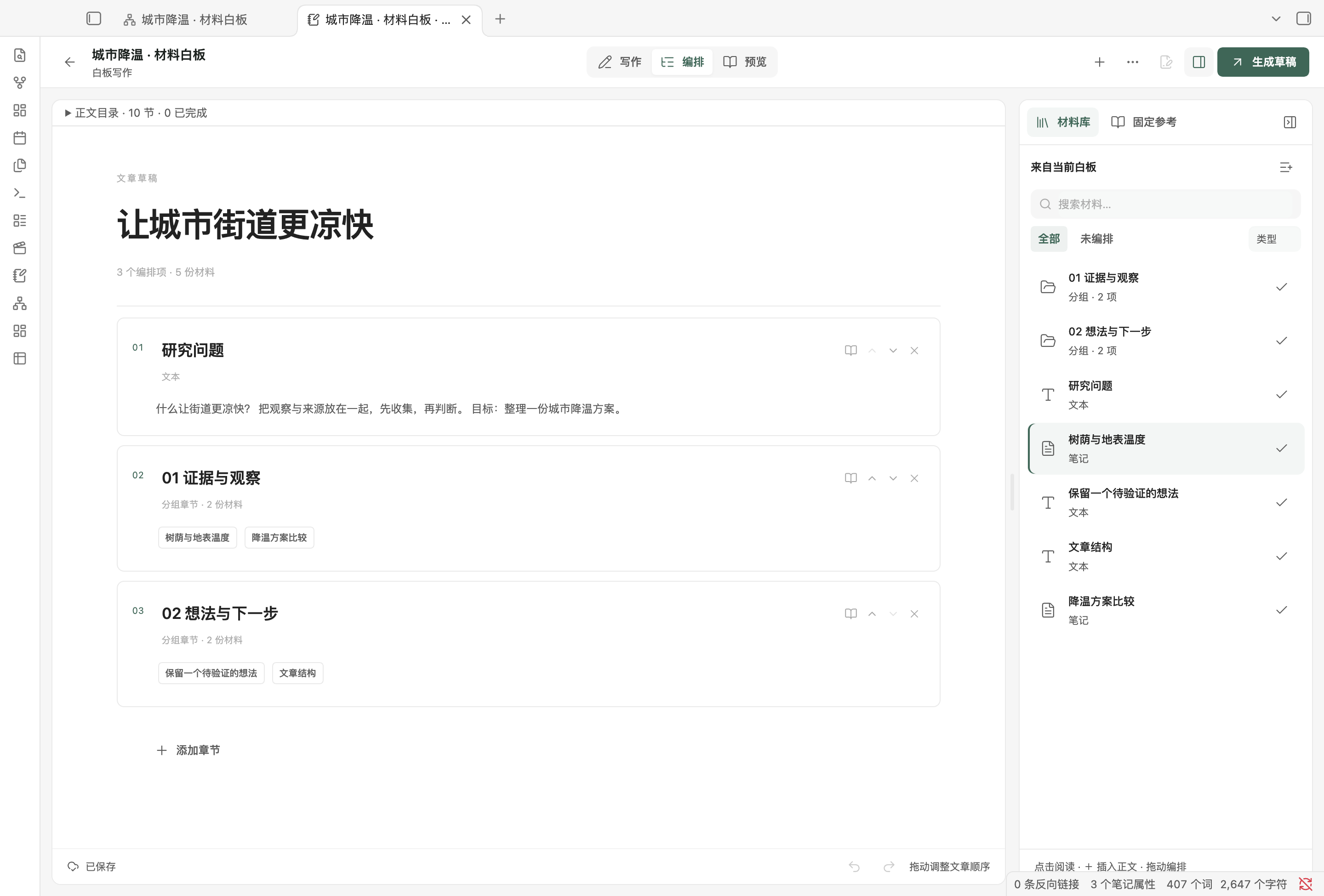The width and height of the screenshot is (1324, 896).
Task: Expand the 正文目录 disclosure triangle
Action: pos(68,113)
